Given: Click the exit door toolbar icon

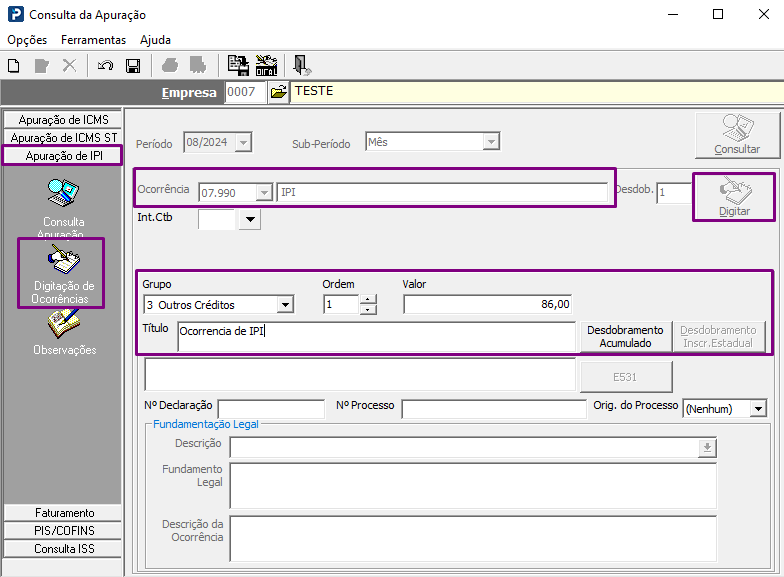Looking at the screenshot, I should click(302, 66).
